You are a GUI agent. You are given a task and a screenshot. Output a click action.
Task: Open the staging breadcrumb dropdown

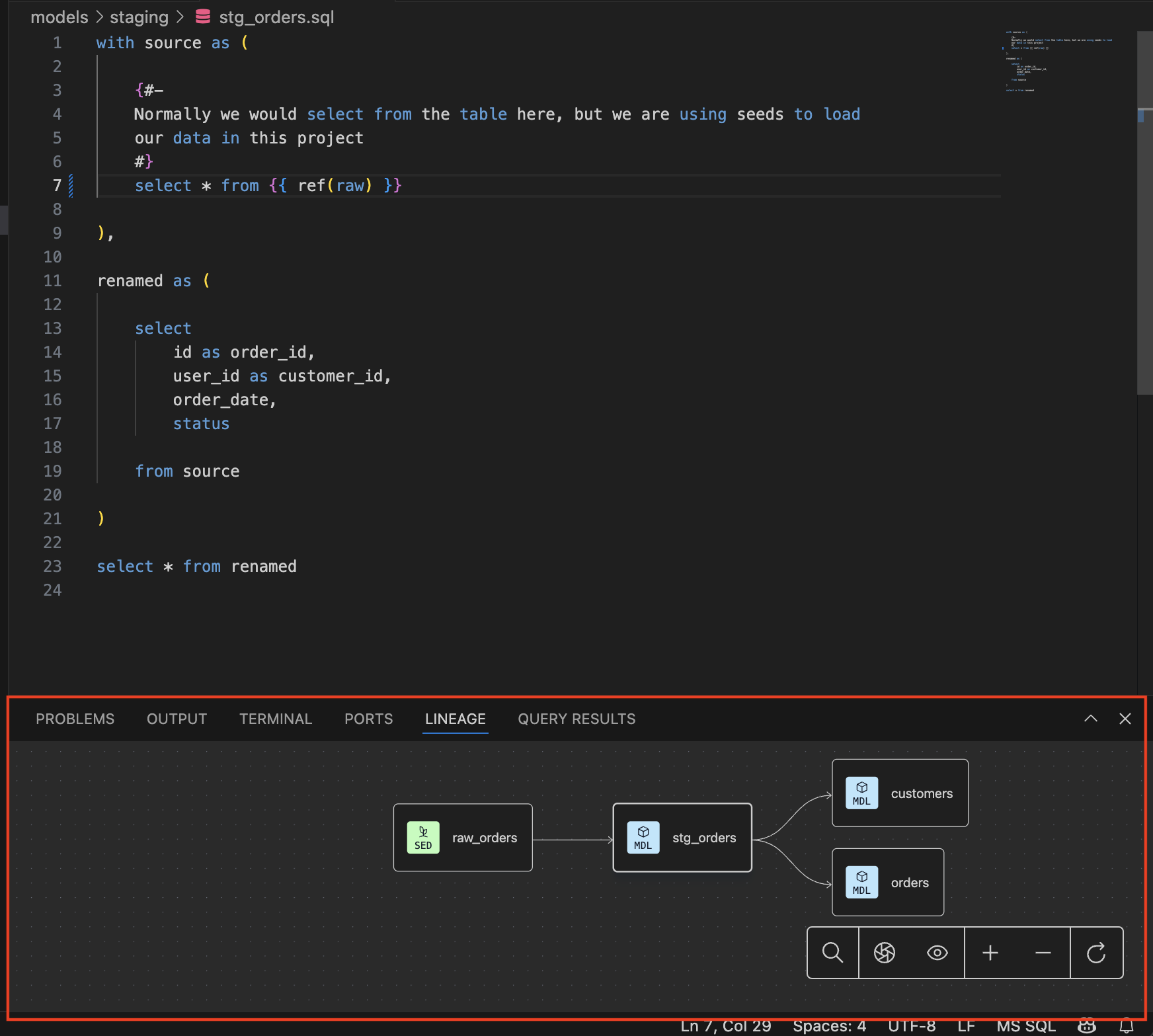(x=139, y=17)
